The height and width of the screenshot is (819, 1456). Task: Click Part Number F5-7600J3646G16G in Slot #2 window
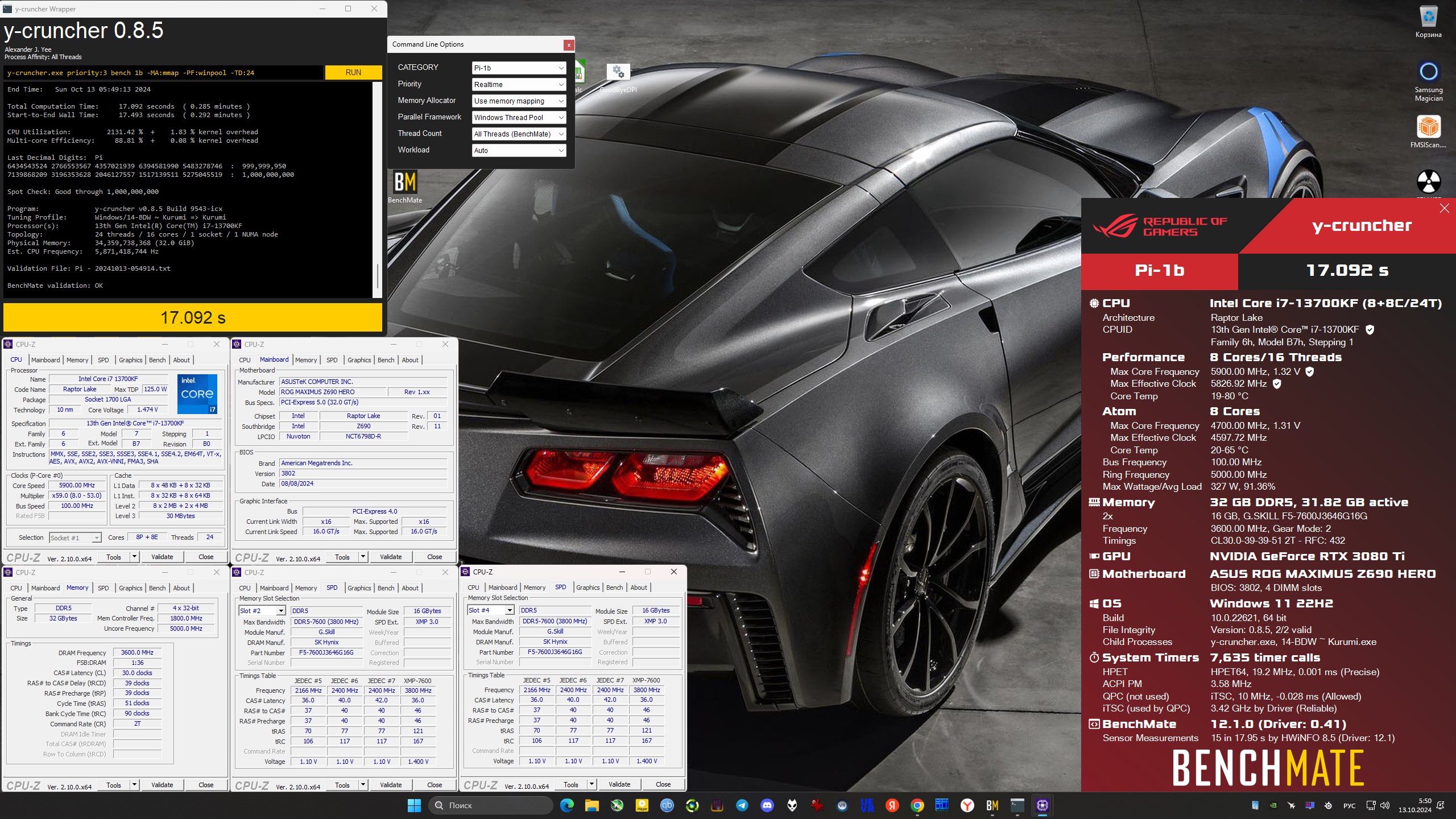pyautogui.click(x=326, y=653)
